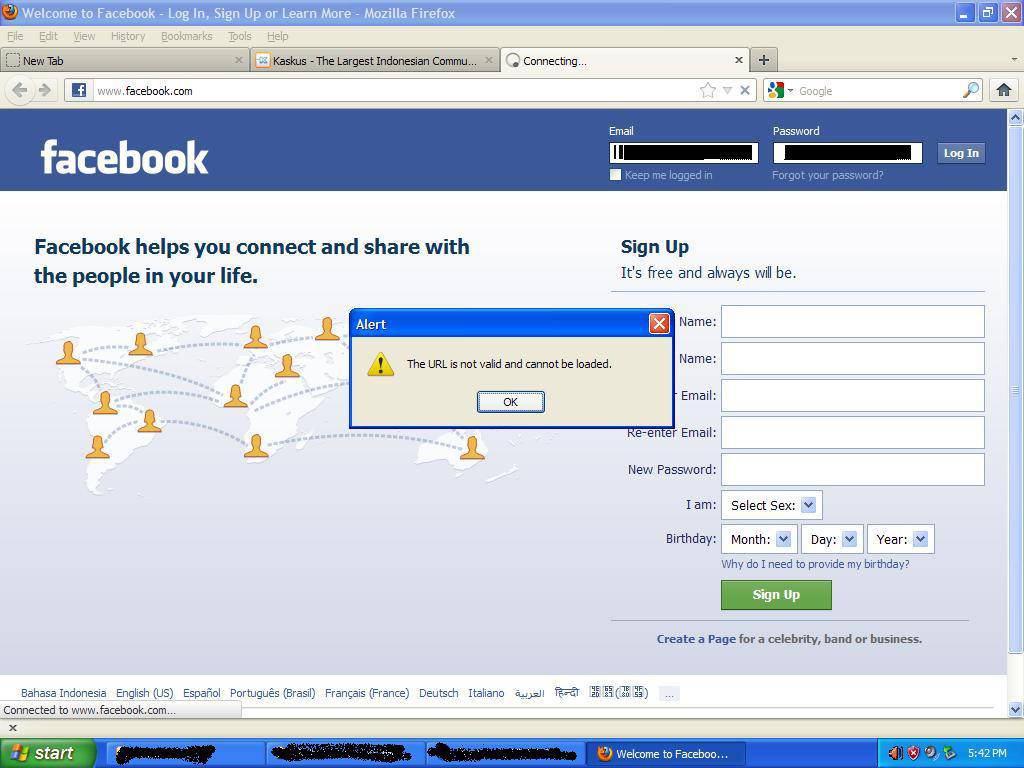Open the View menu
Screen dimensions: 1024x768
(84, 37)
